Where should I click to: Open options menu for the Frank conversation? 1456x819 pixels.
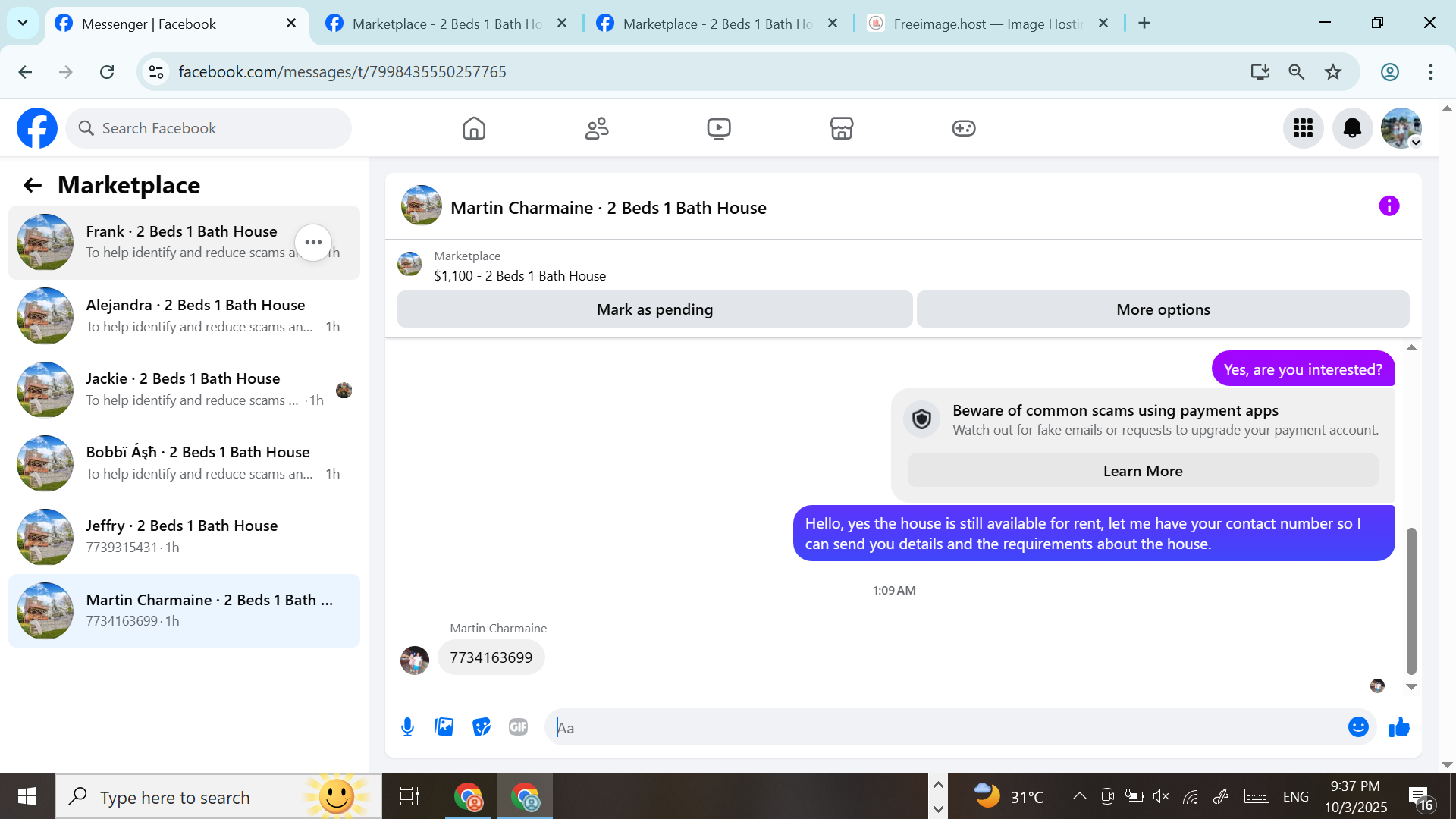[313, 243]
